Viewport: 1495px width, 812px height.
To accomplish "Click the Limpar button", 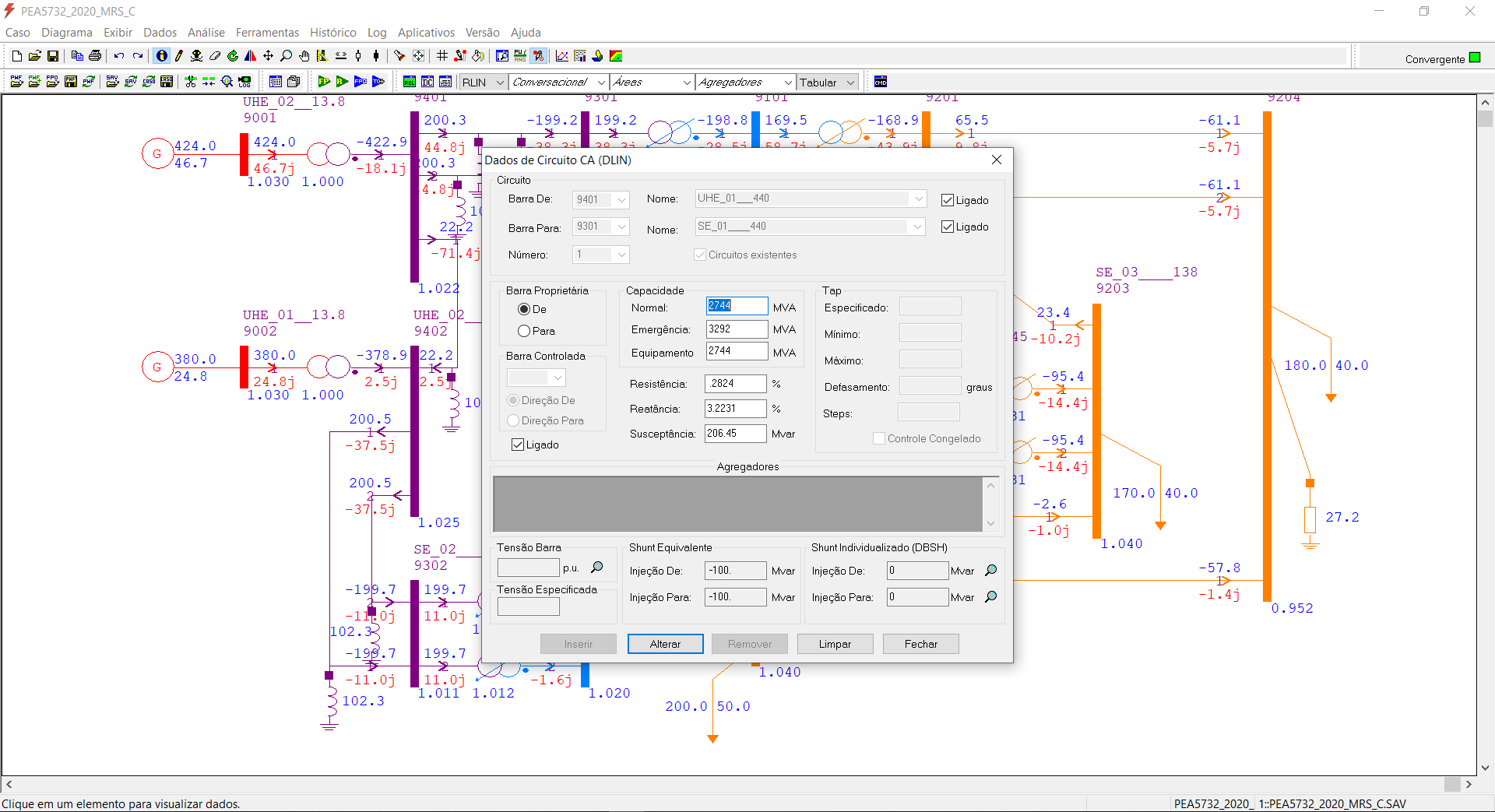I will click(835, 644).
